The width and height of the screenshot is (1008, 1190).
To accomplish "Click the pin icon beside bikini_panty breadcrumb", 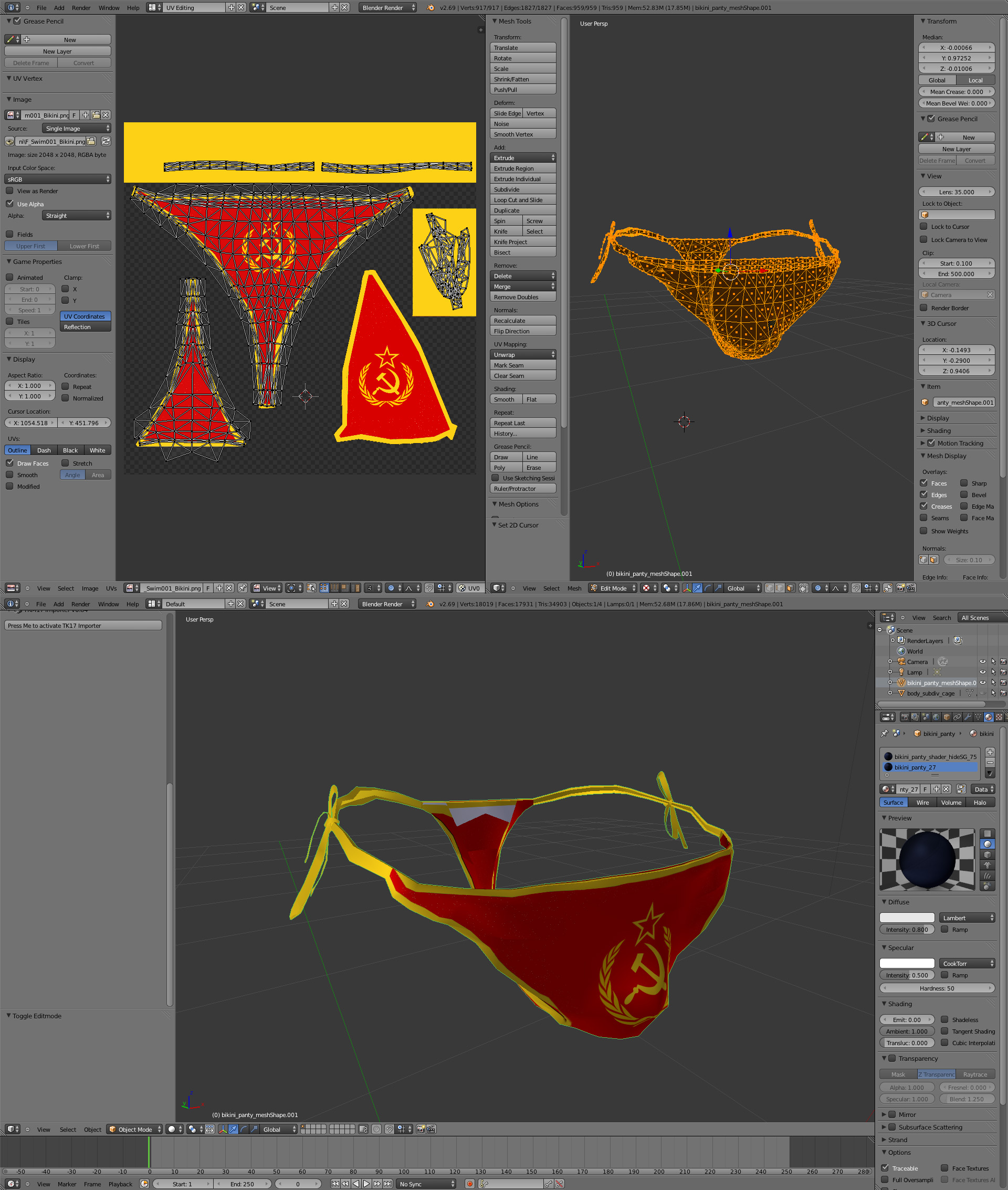I will click(885, 733).
